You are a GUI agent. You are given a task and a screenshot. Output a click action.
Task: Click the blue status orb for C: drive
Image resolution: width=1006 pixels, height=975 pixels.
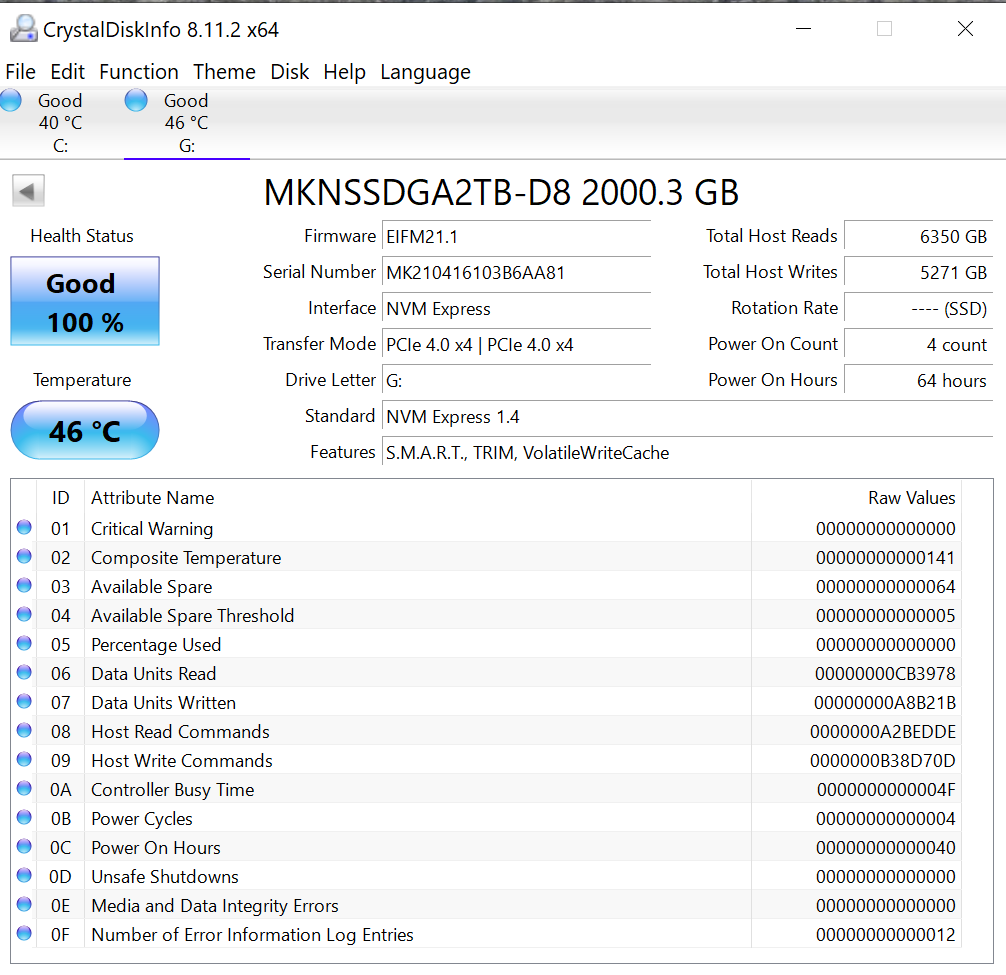click(x=11, y=100)
